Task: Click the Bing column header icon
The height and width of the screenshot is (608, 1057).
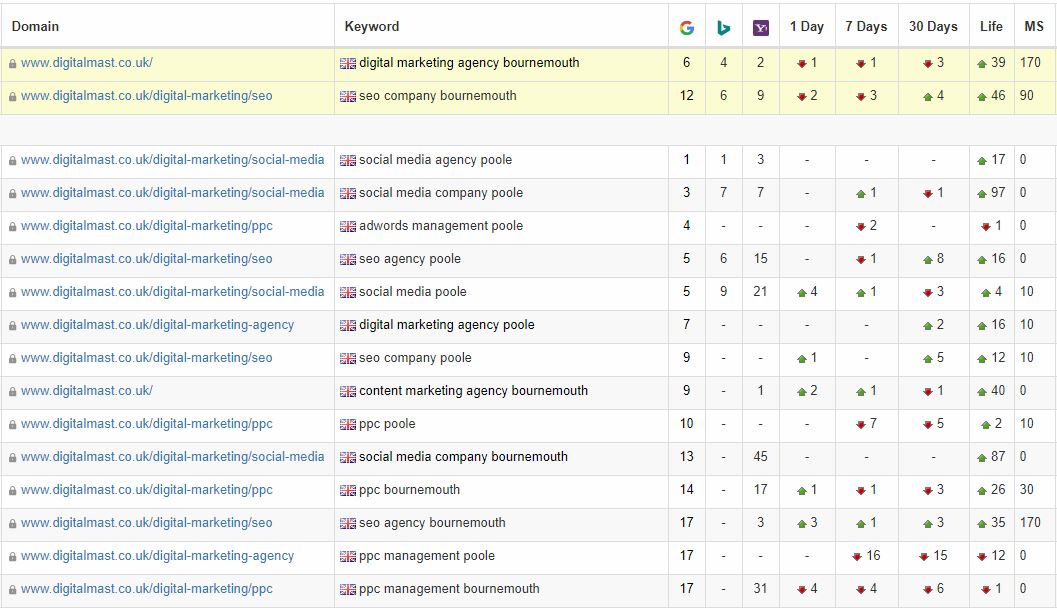Action: (723, 28)
